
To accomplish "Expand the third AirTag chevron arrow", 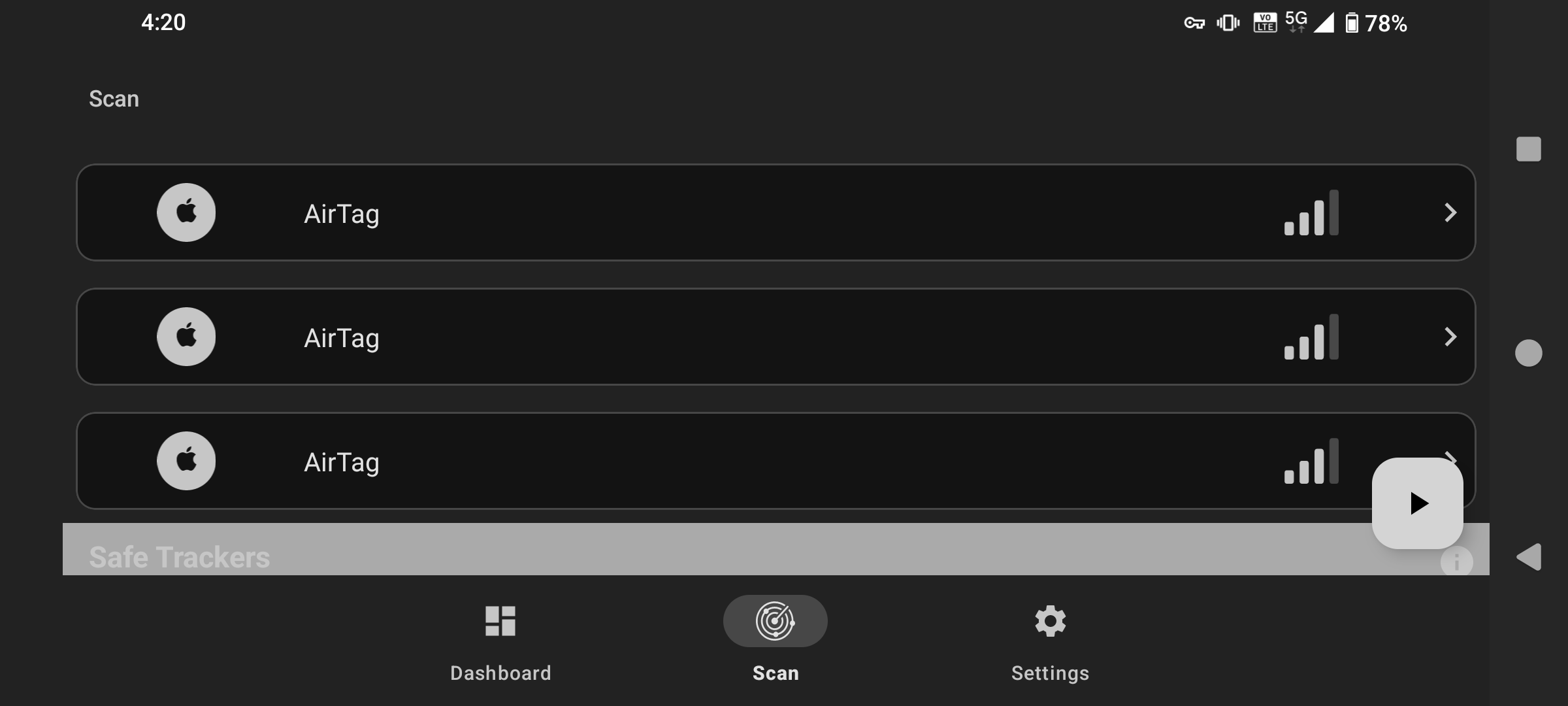I will (1452, 455).
